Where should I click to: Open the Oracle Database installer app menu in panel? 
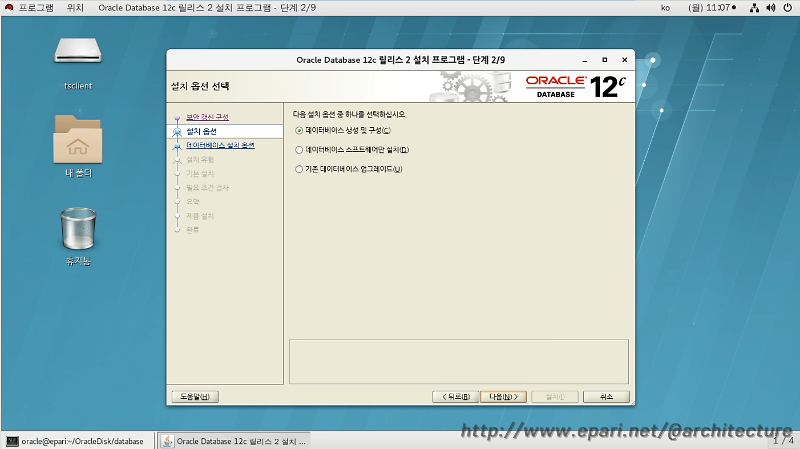pyautogui.click(x=207, y=8)
